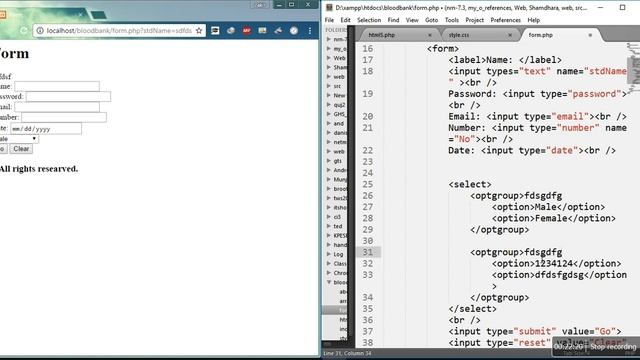Expand the my_o folder arrow
640x360 pixels.
tap(329, 49)
